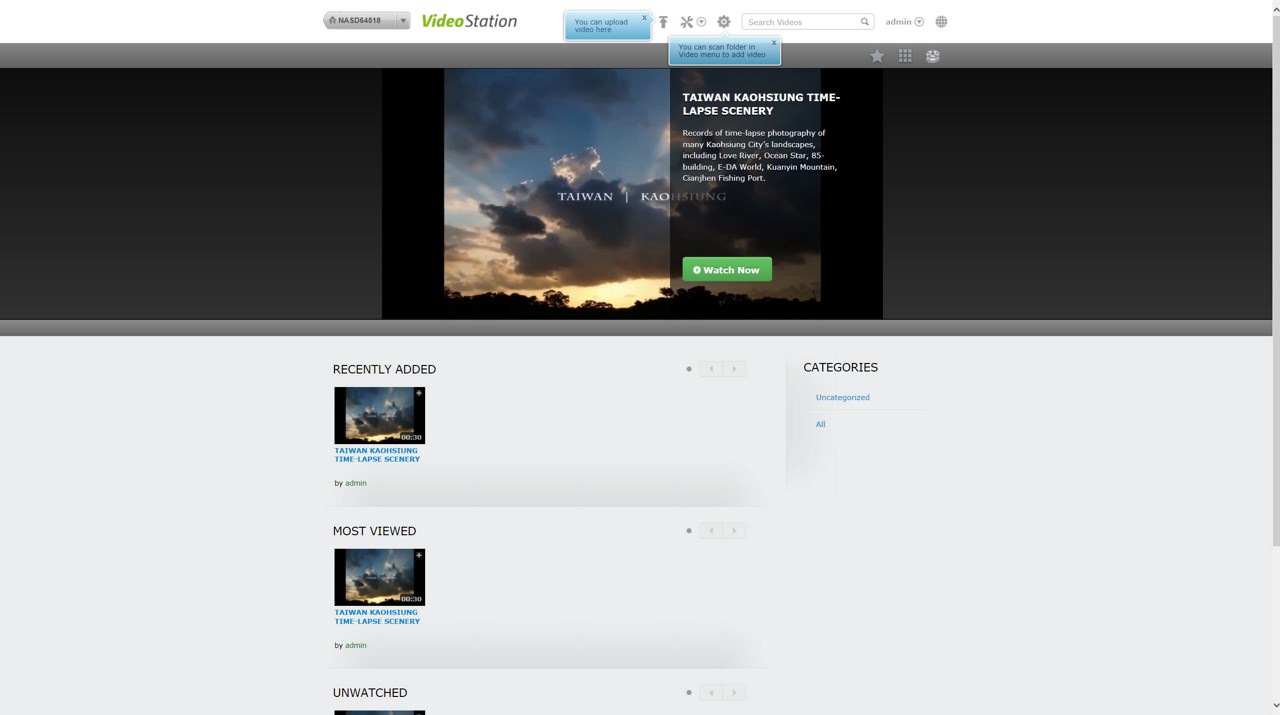Go to previous page in Unwatched

(711, 693)
